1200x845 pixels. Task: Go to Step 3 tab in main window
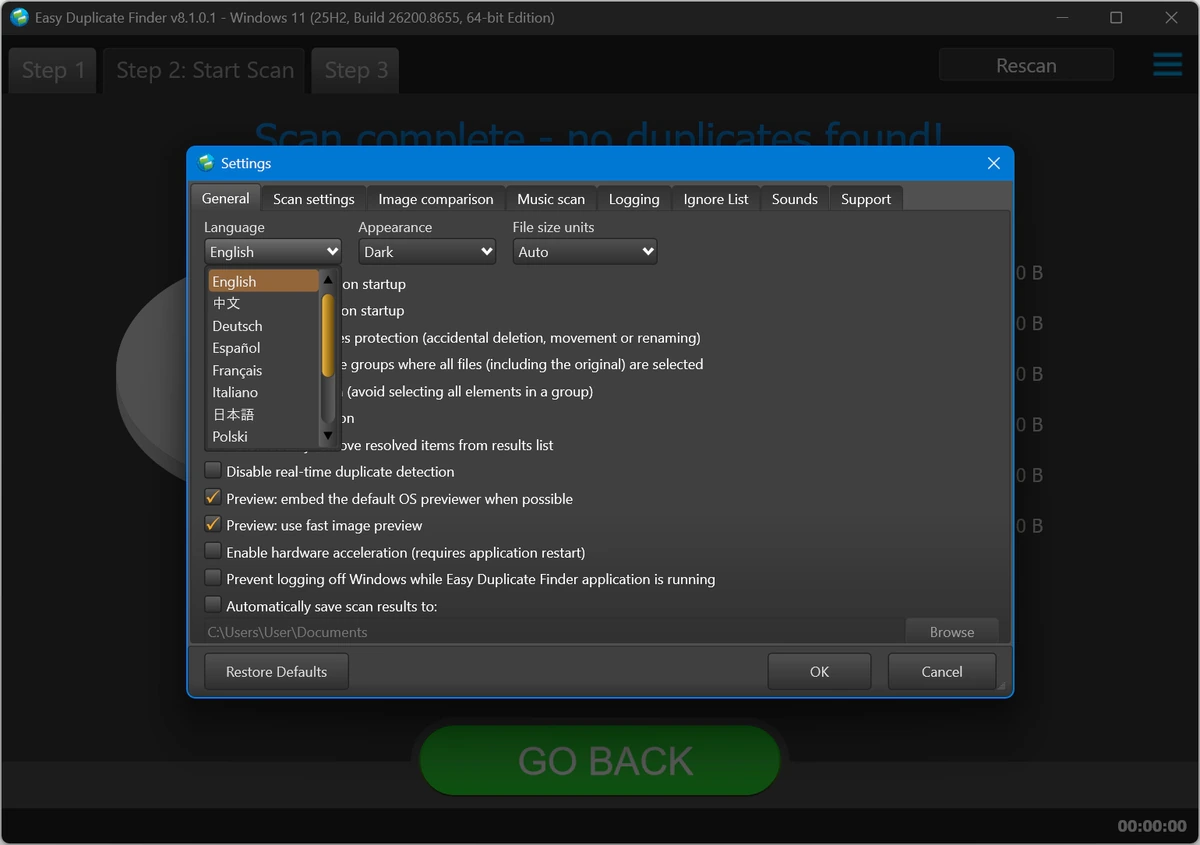(x=356, y=70)
